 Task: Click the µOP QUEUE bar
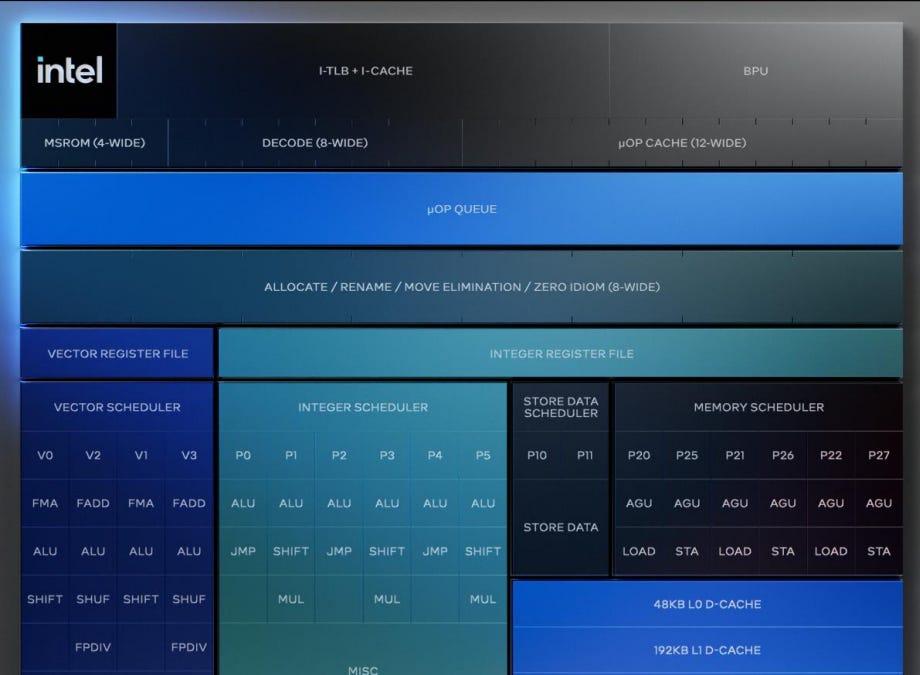point(462,209)
